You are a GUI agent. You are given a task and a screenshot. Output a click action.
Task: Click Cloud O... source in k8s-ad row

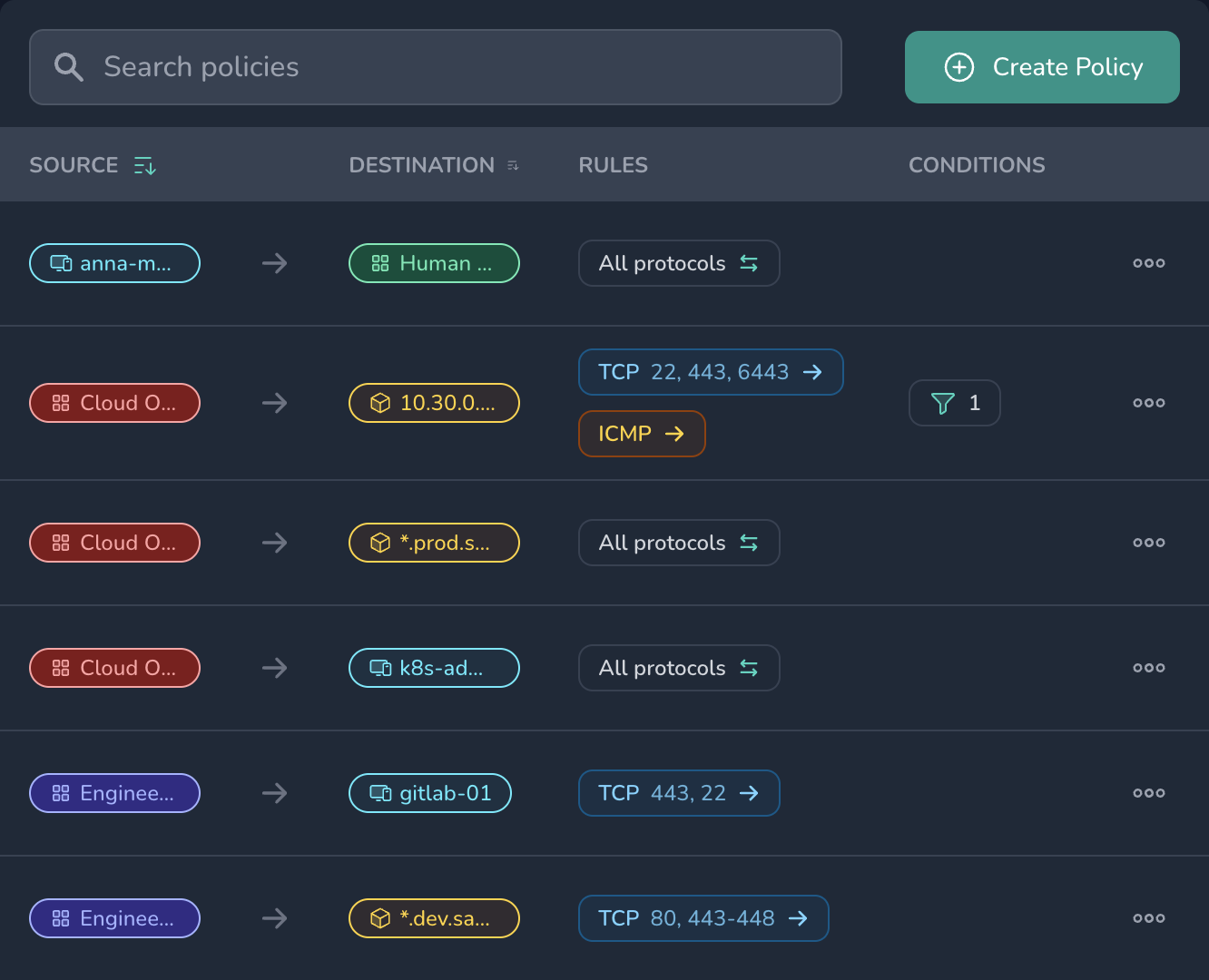(115, 668)
